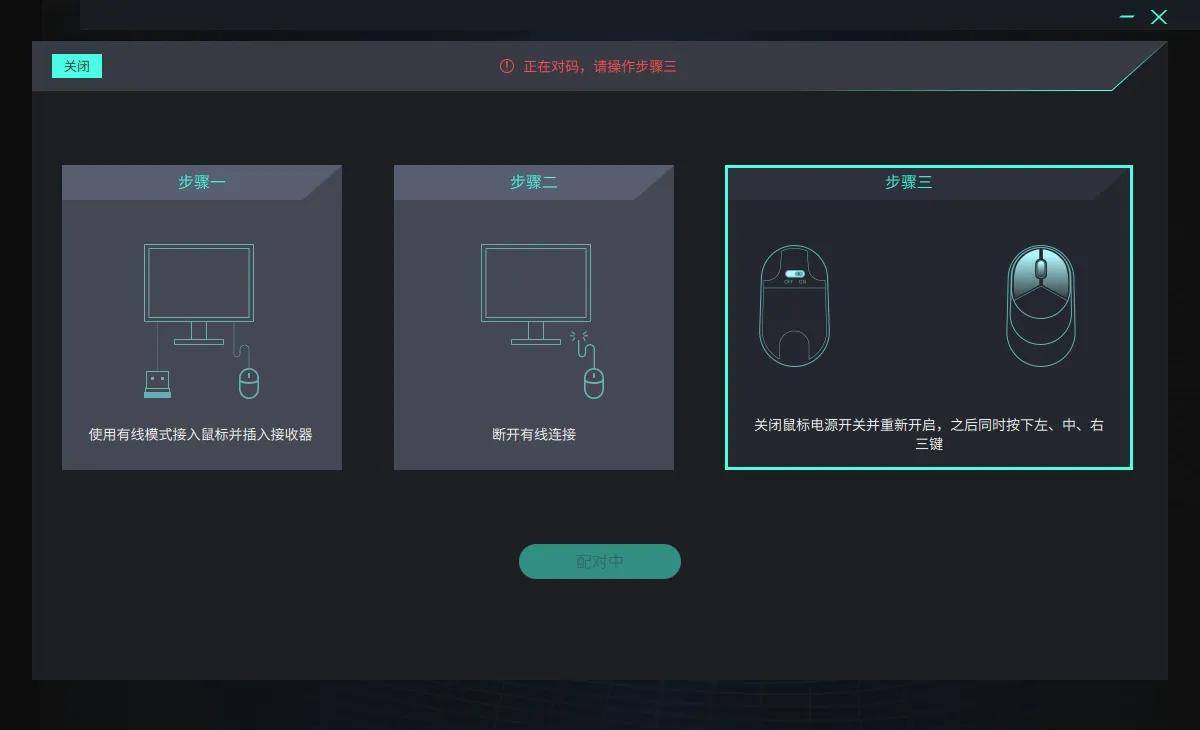
Task: Click the mouse top-view illustration
Action: click(1041, 305)
